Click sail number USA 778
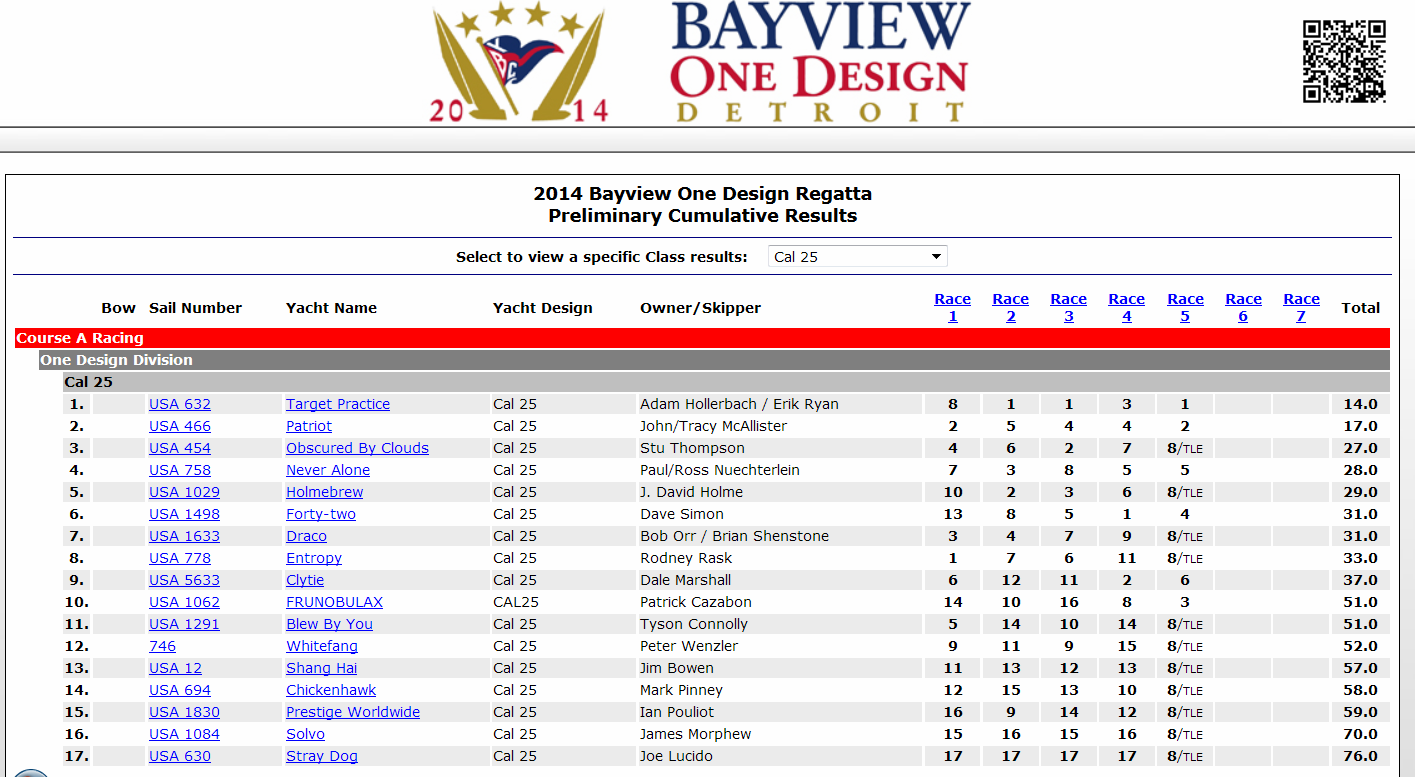This screenshot has height=777, width=1415. click(x=180, y=558)
